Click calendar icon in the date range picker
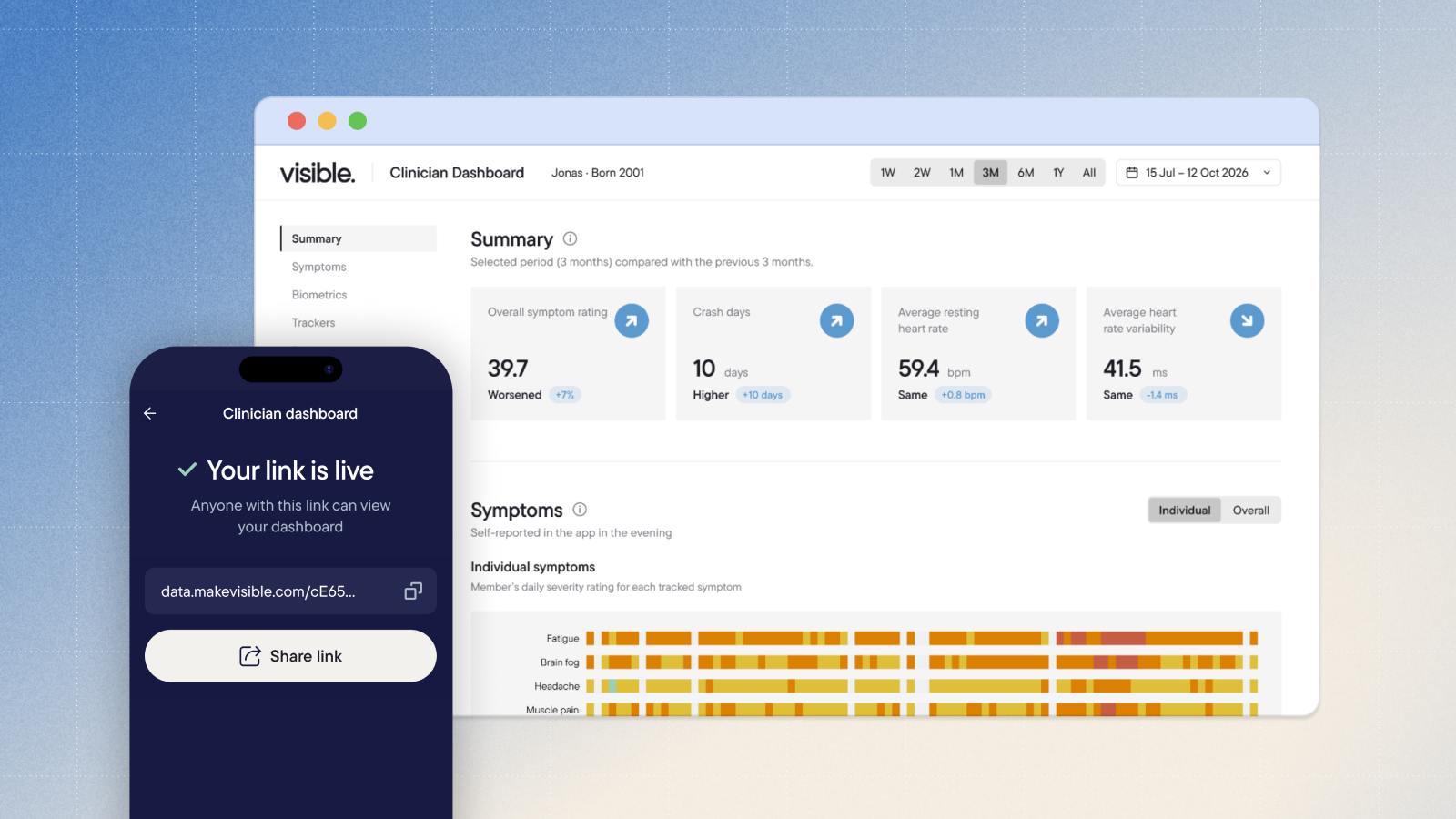1456x819 pixels. [x=1132, y=173]
